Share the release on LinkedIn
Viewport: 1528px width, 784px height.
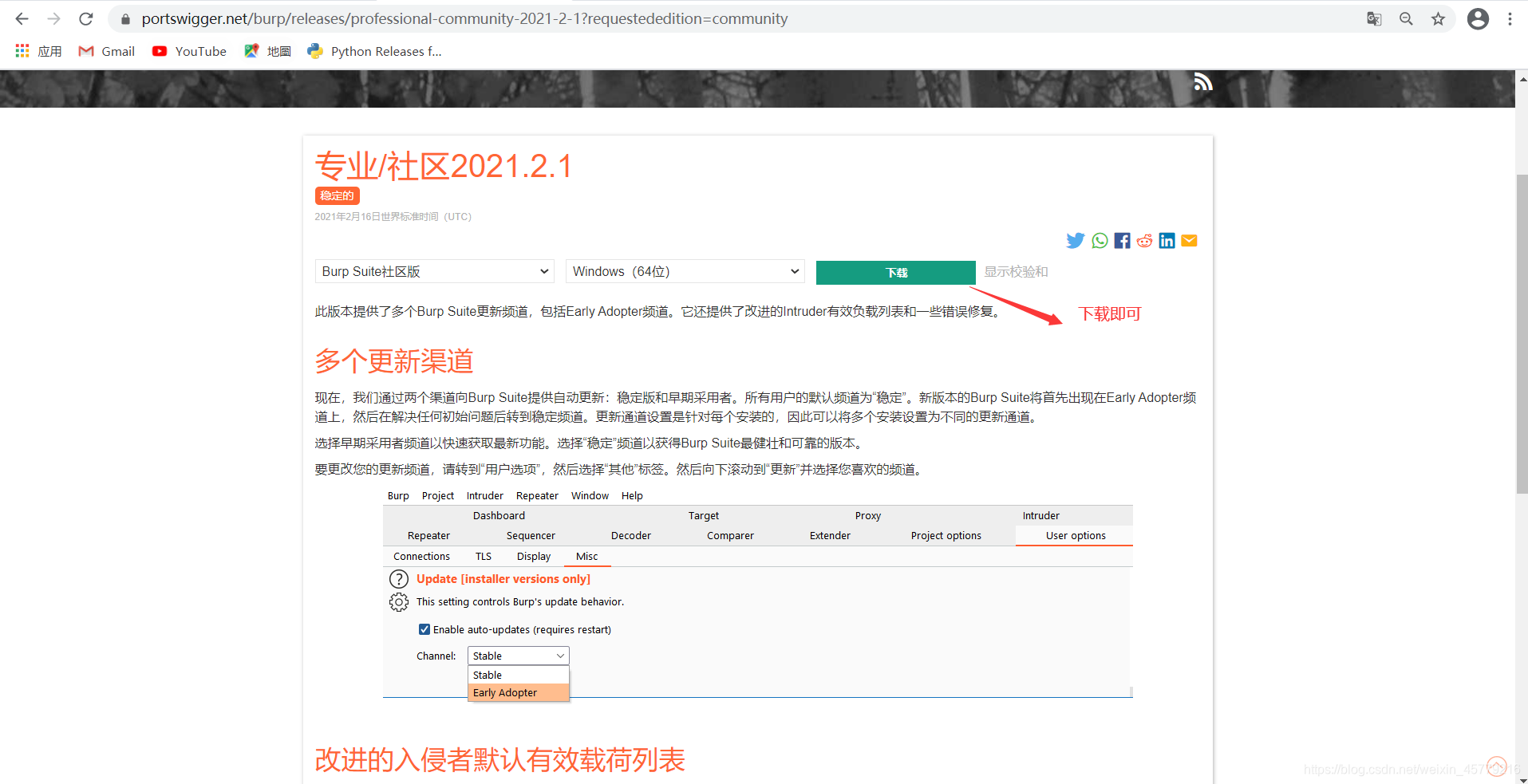1167,240
